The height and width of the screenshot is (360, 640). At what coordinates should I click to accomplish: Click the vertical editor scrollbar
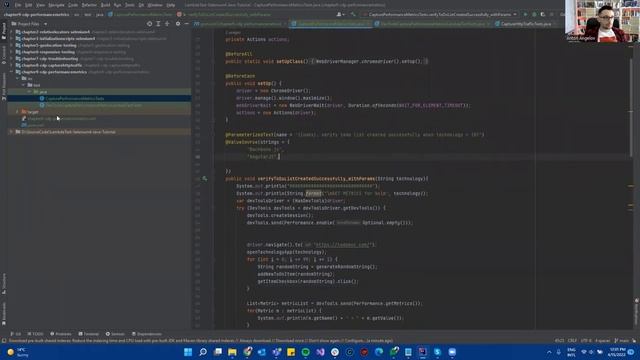(x=631, y=107)
